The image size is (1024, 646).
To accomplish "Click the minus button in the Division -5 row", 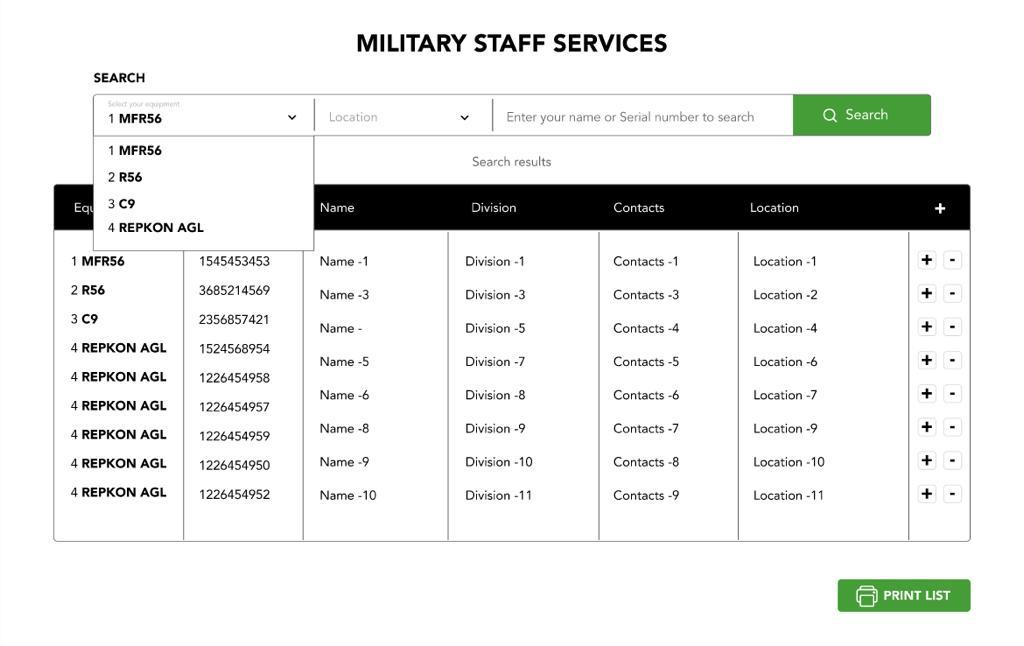I will [x=953, y=327].
